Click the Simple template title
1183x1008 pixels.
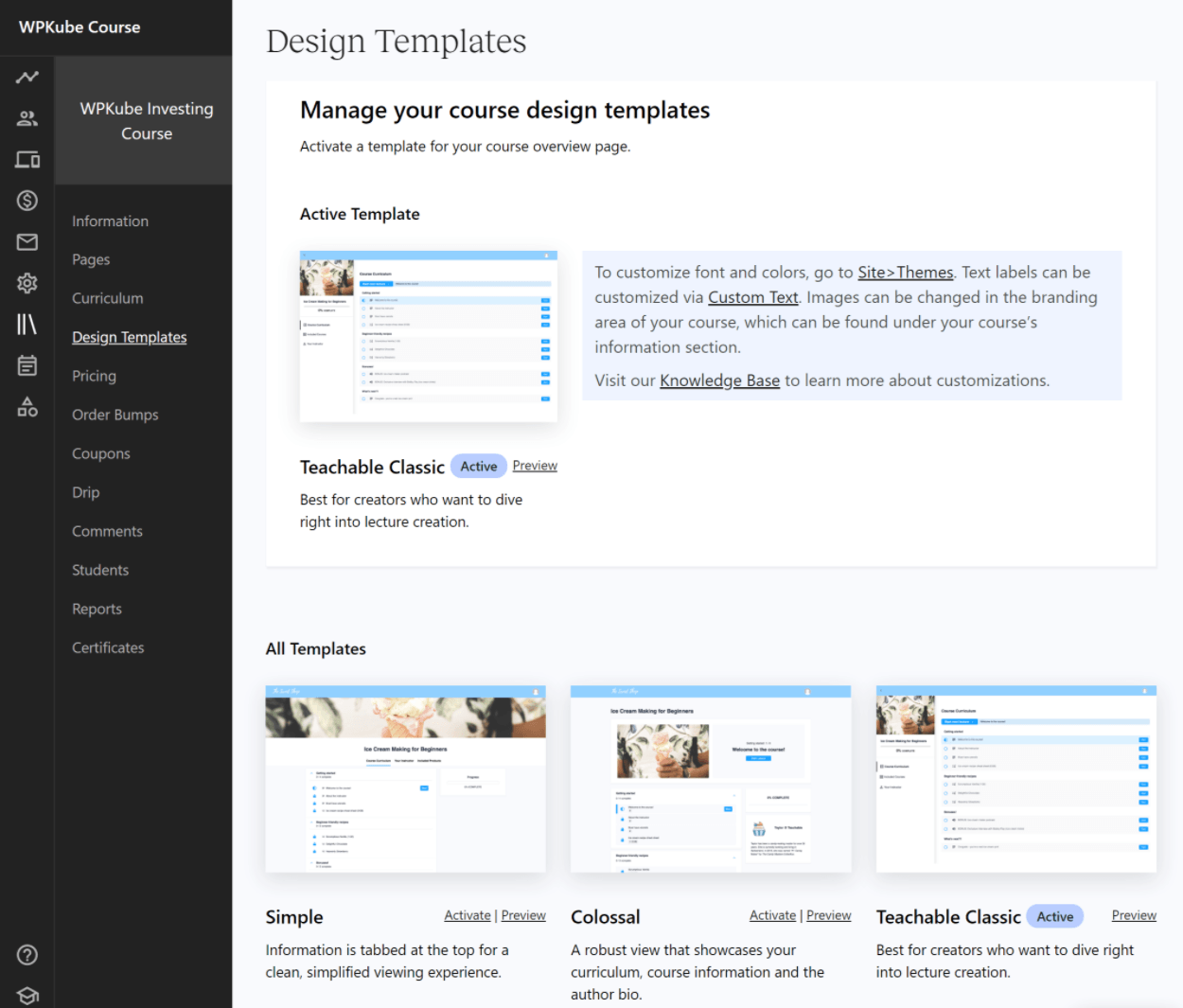[294, 917]
